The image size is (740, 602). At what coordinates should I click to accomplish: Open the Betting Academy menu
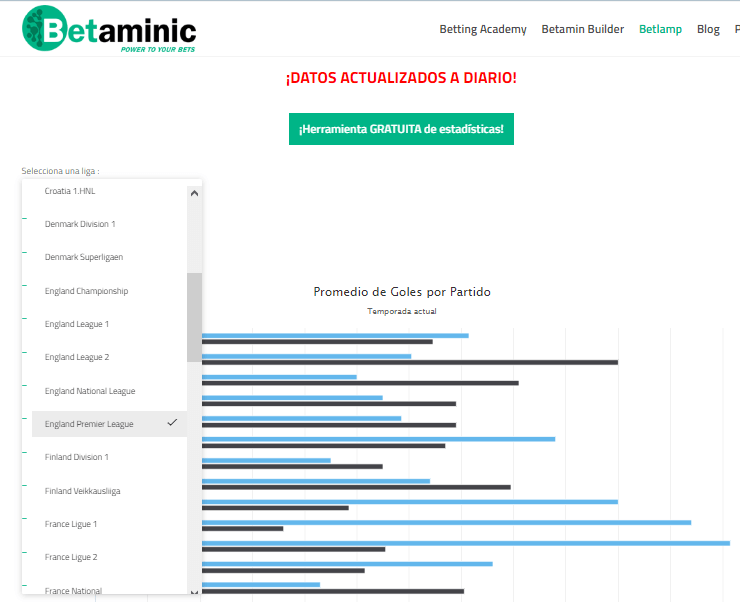coord(482,29)
